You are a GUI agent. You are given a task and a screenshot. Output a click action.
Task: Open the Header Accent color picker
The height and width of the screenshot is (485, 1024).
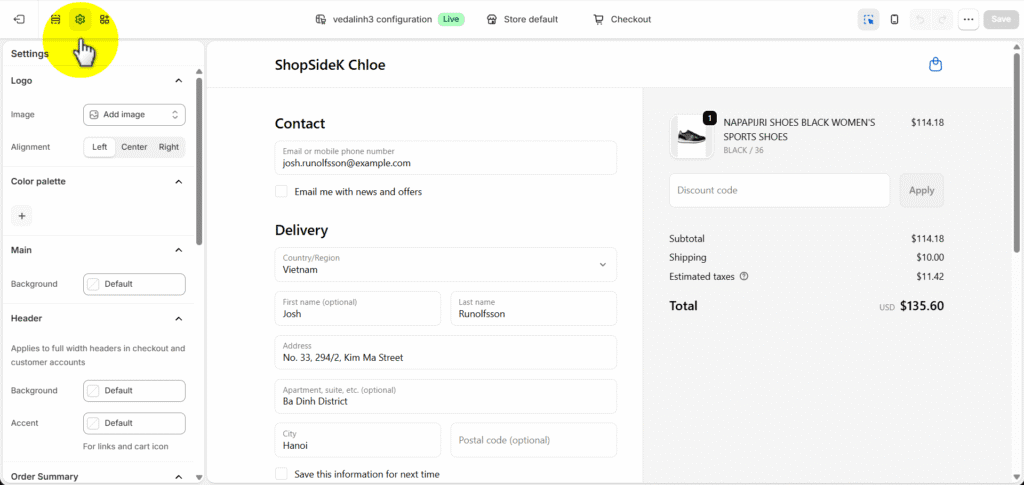point(135,423)
